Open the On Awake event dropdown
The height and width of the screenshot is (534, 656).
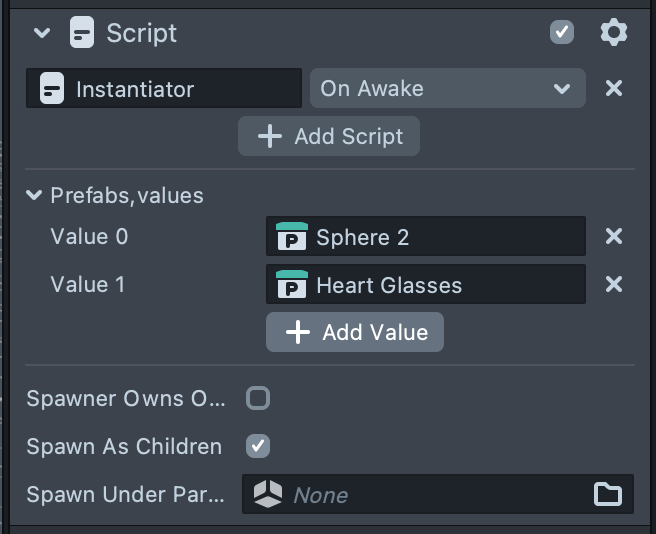pos(447,88)
